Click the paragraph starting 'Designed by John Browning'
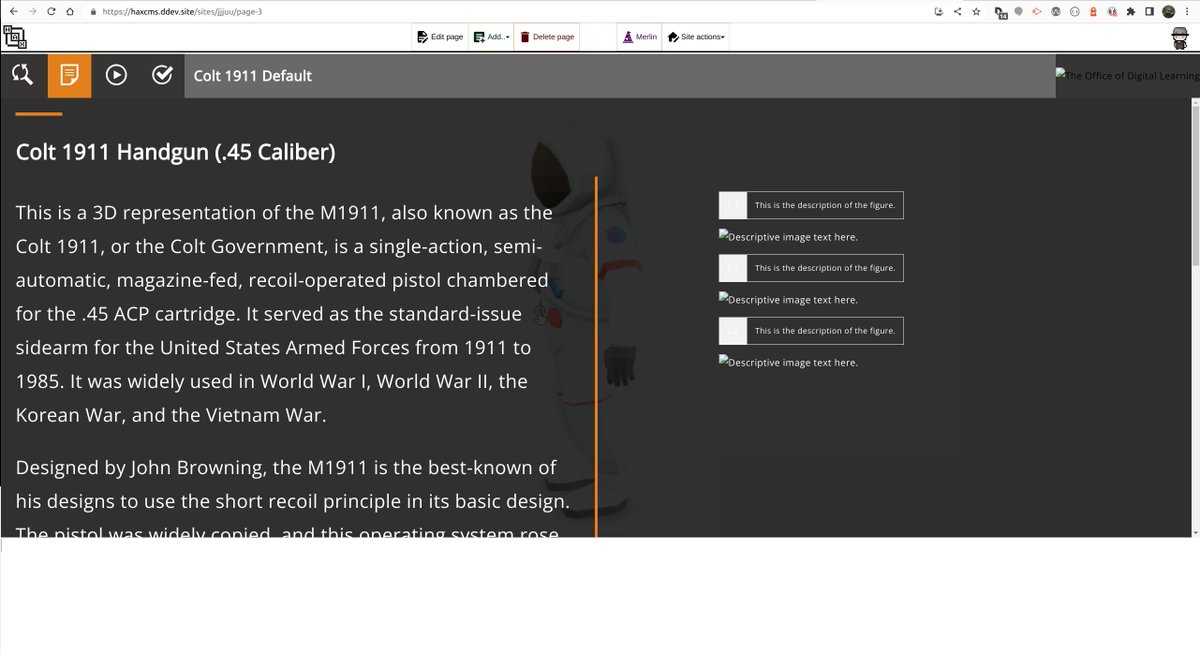Image resolution: width=1200 pixels, height=655 pixels. click(x=293, y=499)
